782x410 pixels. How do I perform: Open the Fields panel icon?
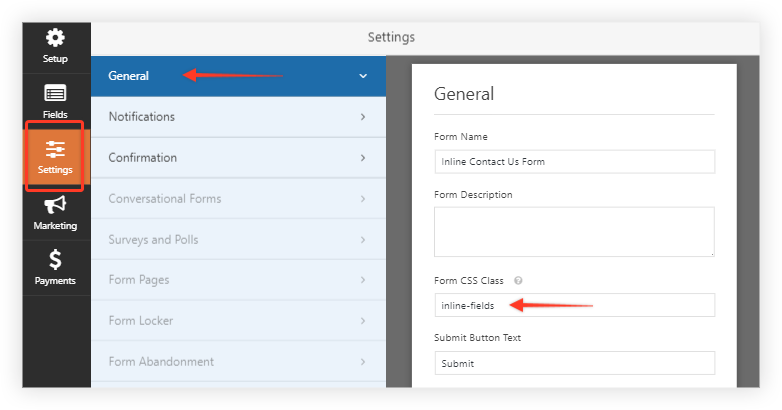(55, 93)
